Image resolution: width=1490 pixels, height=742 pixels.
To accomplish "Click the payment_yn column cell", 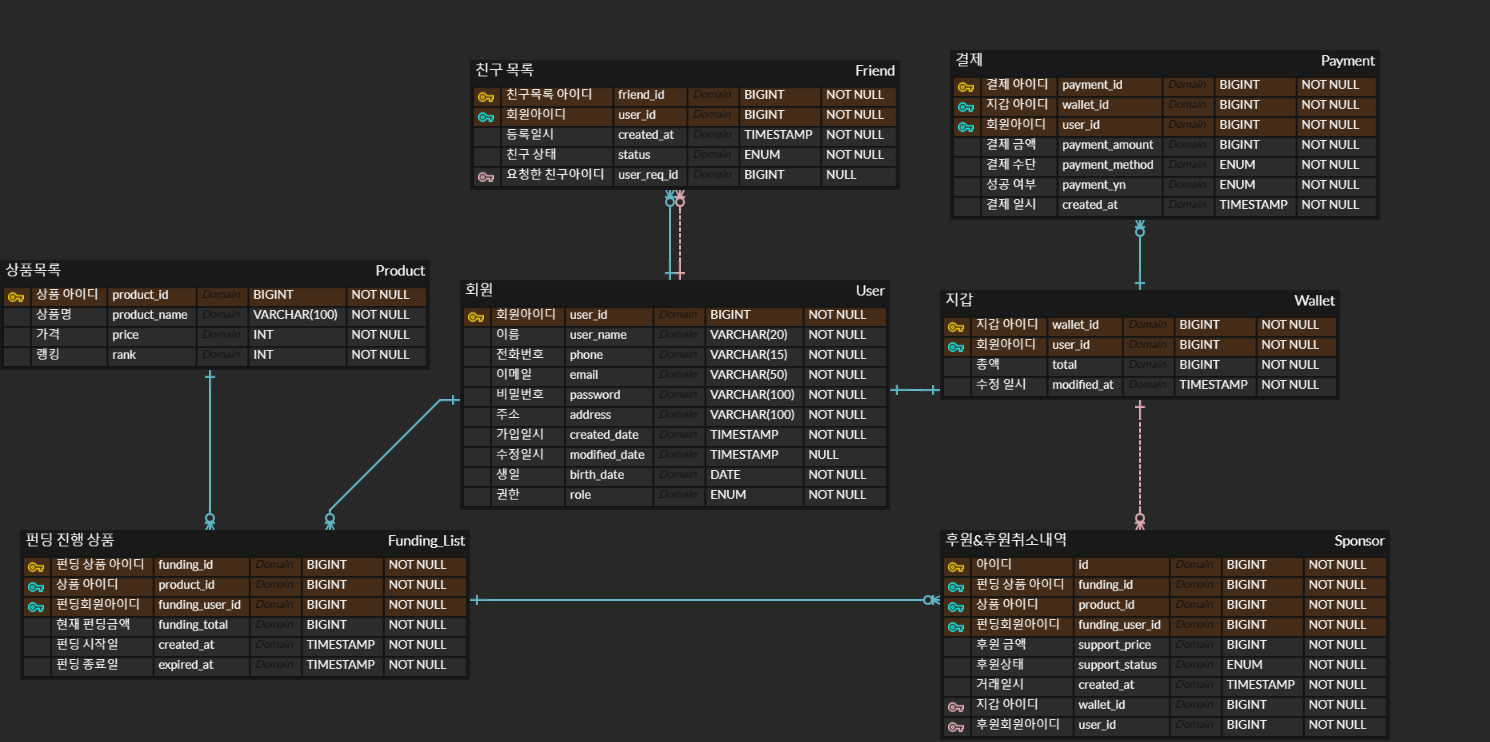I will (x=1108, y=185).
